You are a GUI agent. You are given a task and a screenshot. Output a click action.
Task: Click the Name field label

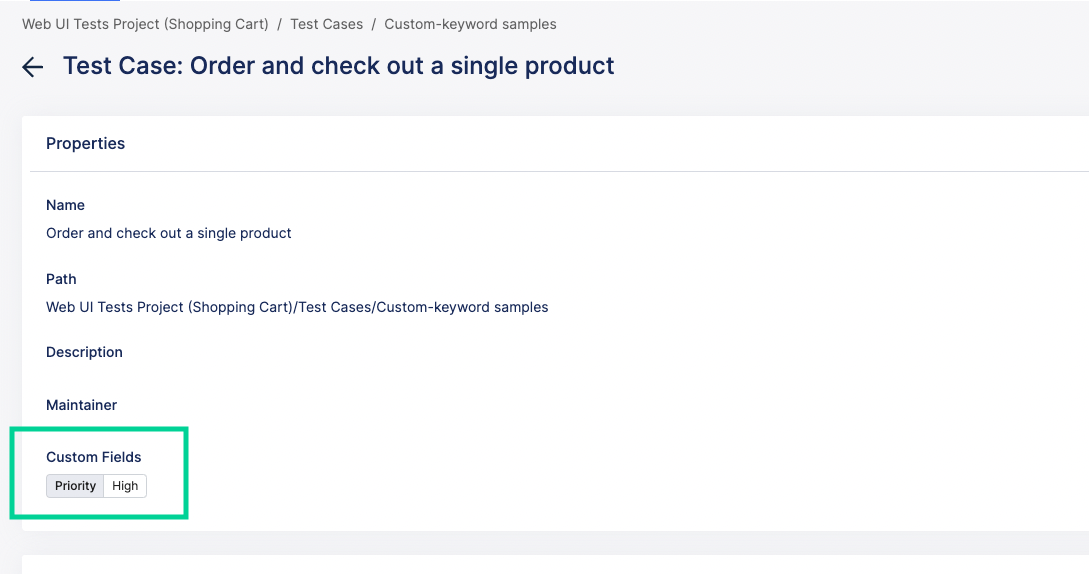click(x=65, y=205)
